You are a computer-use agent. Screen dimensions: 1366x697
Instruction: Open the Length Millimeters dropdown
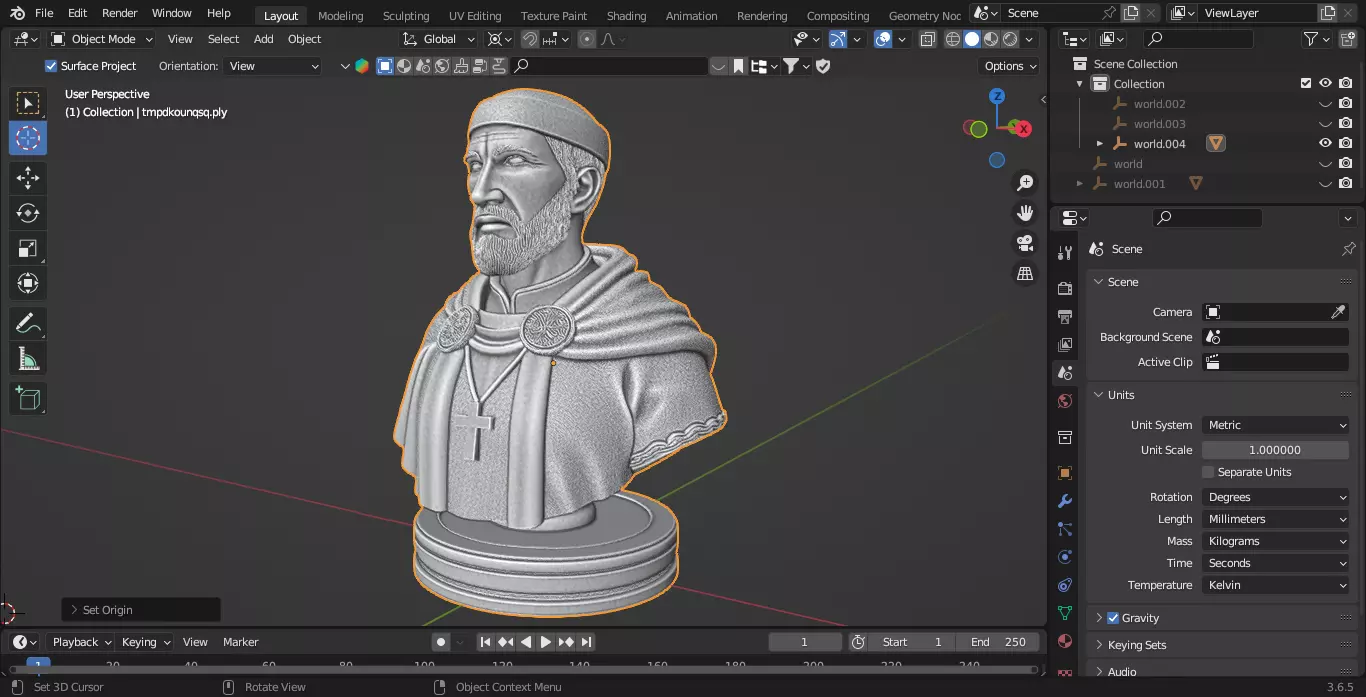[x=1275, y=519]
